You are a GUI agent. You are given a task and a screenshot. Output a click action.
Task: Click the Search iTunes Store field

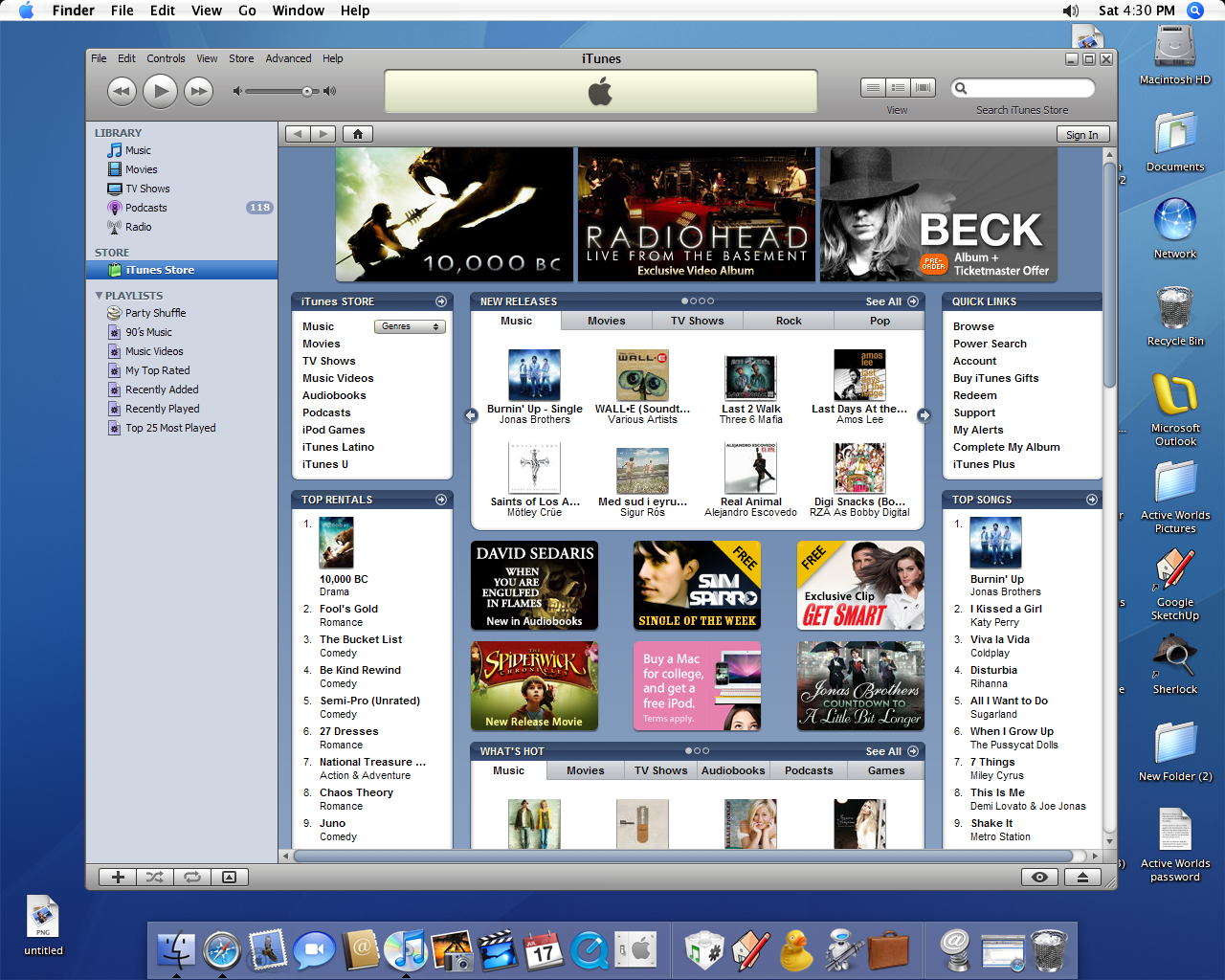(1023, 88)
